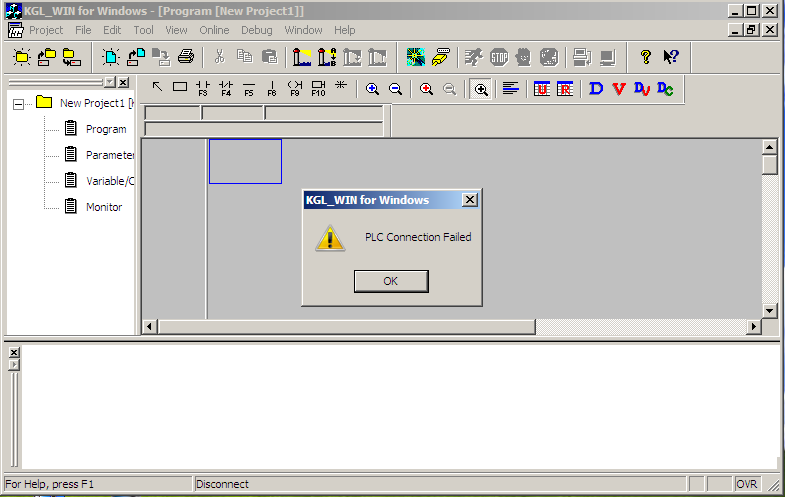Click the Open File toolbar icon

pos(136,57)
